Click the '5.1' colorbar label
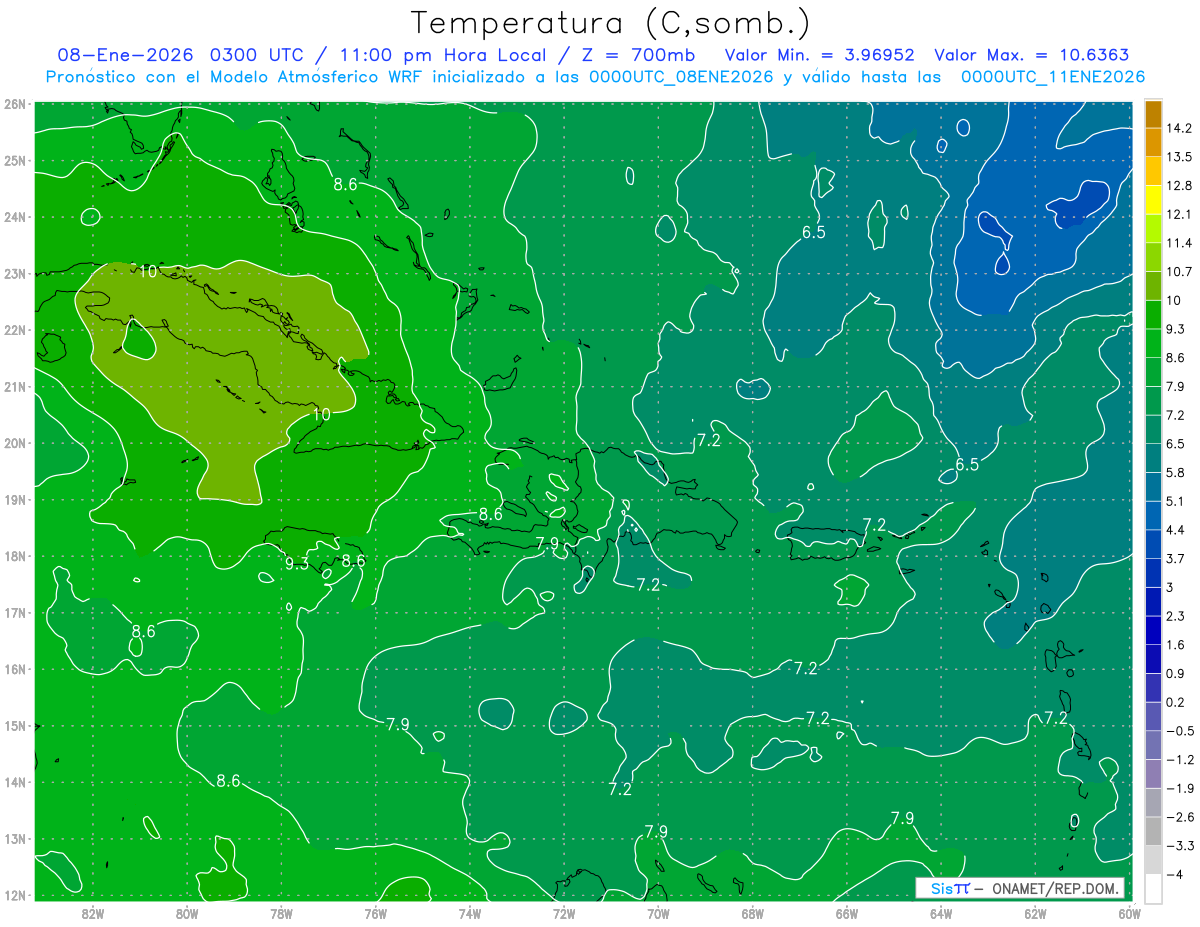This screenshot has width=1200, height=927. click(1175, 501)
